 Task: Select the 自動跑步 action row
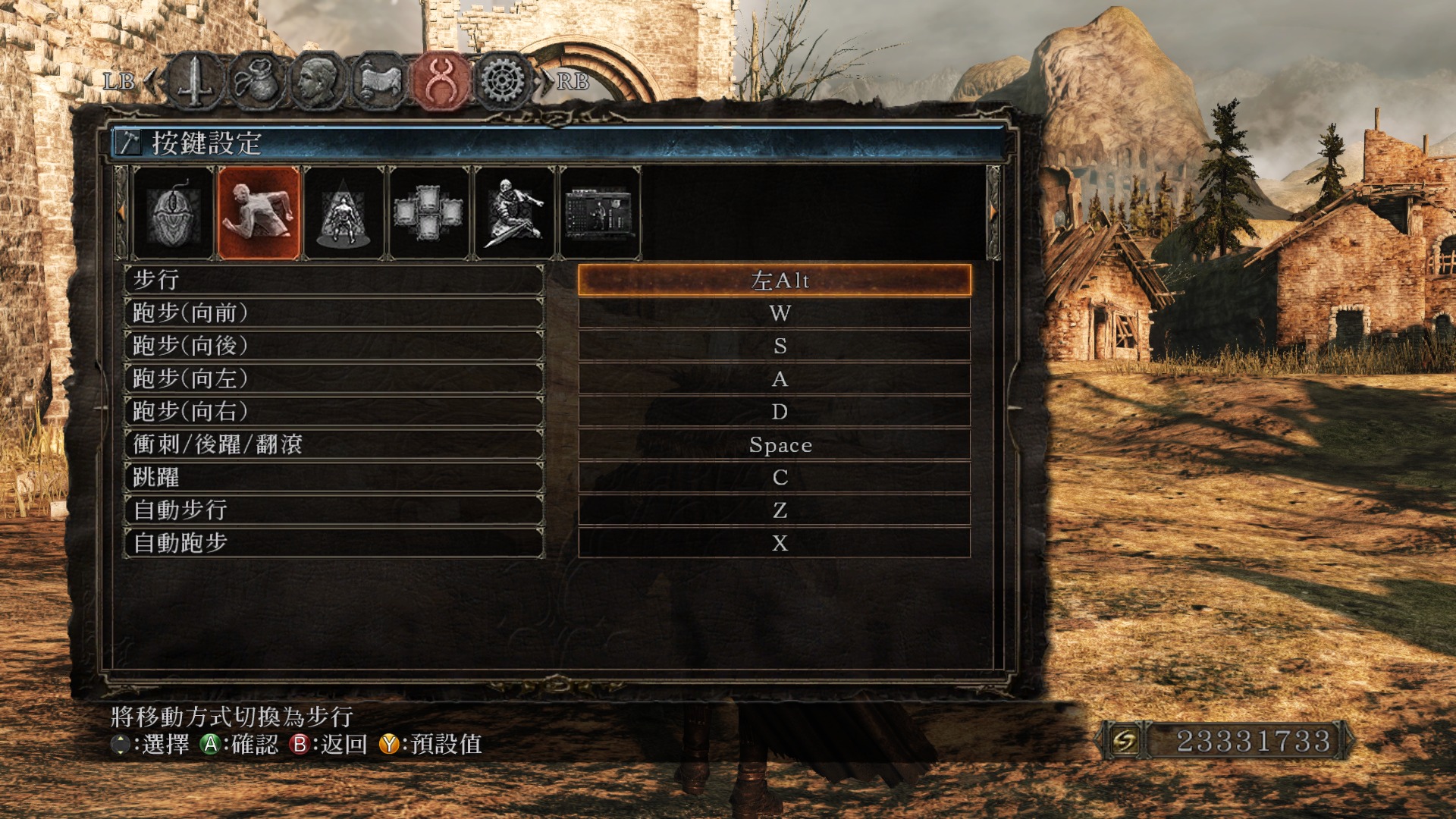(x=334, y=543)
